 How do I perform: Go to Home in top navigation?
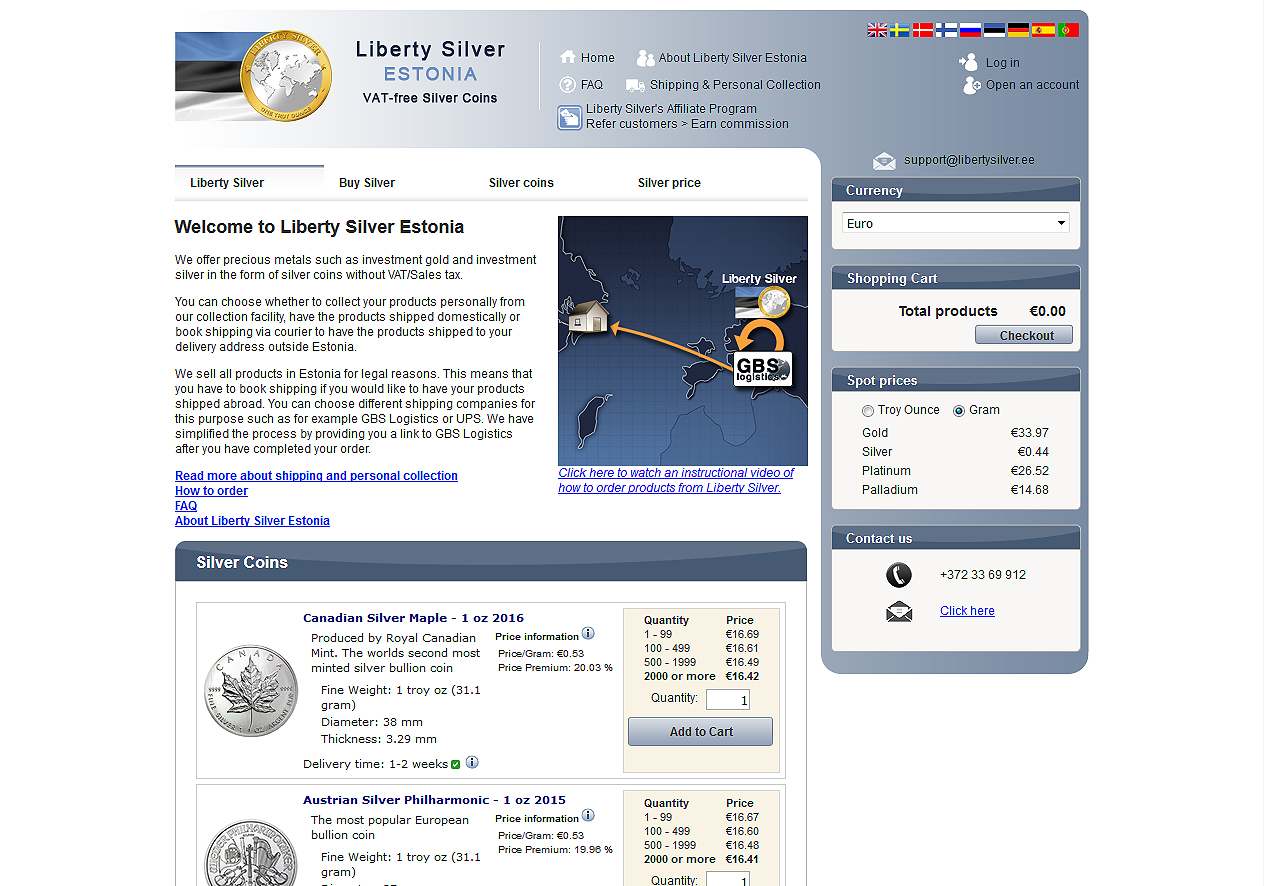click(x=598, y=58)
